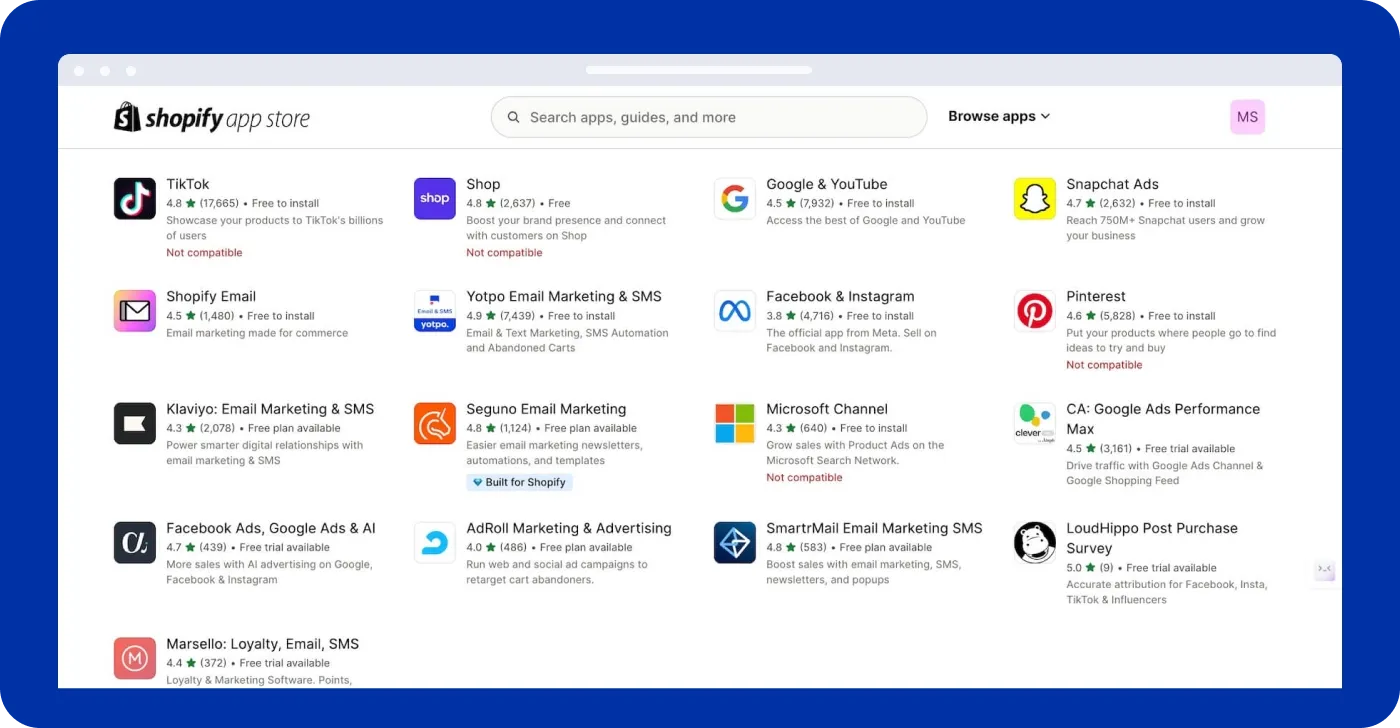Screen dimensions: 1400x728
Task: Open the MS user account avatar
Action: (1247, 117)
